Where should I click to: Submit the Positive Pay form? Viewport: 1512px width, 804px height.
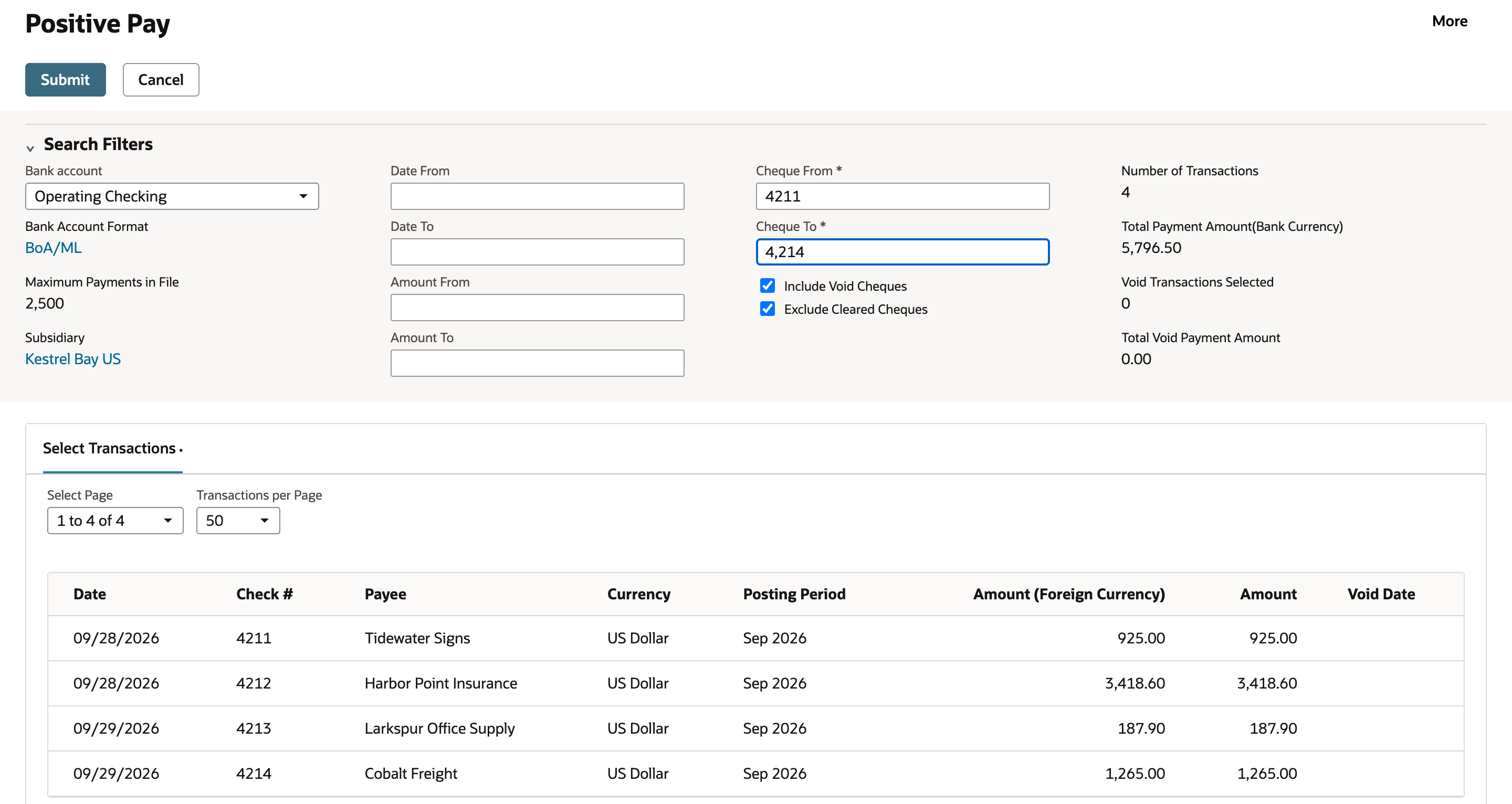65,80
